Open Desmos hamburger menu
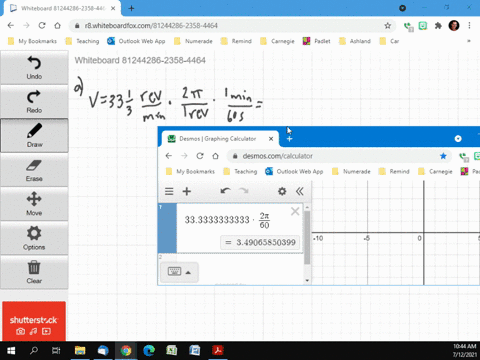Image resolution: width=480 pixels, height=360 pixels. coord(169,191)
